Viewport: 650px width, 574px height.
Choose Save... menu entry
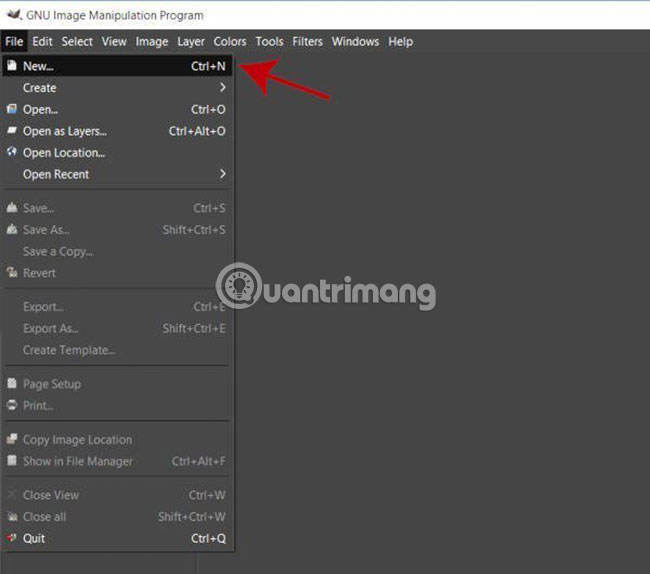pyautogui.click(x=117, y=208)
